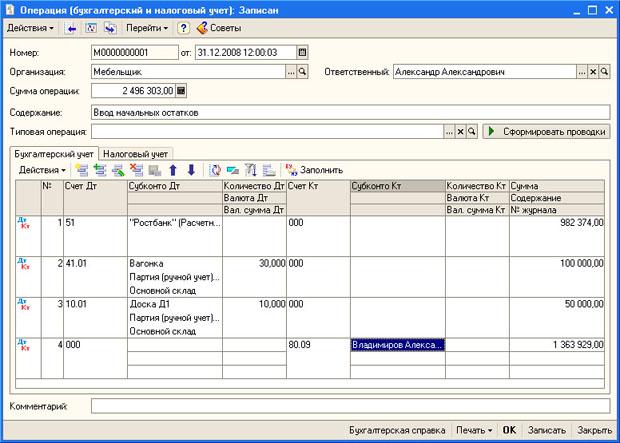
Task: Click OK button
Action: click(x=509, y=430)
